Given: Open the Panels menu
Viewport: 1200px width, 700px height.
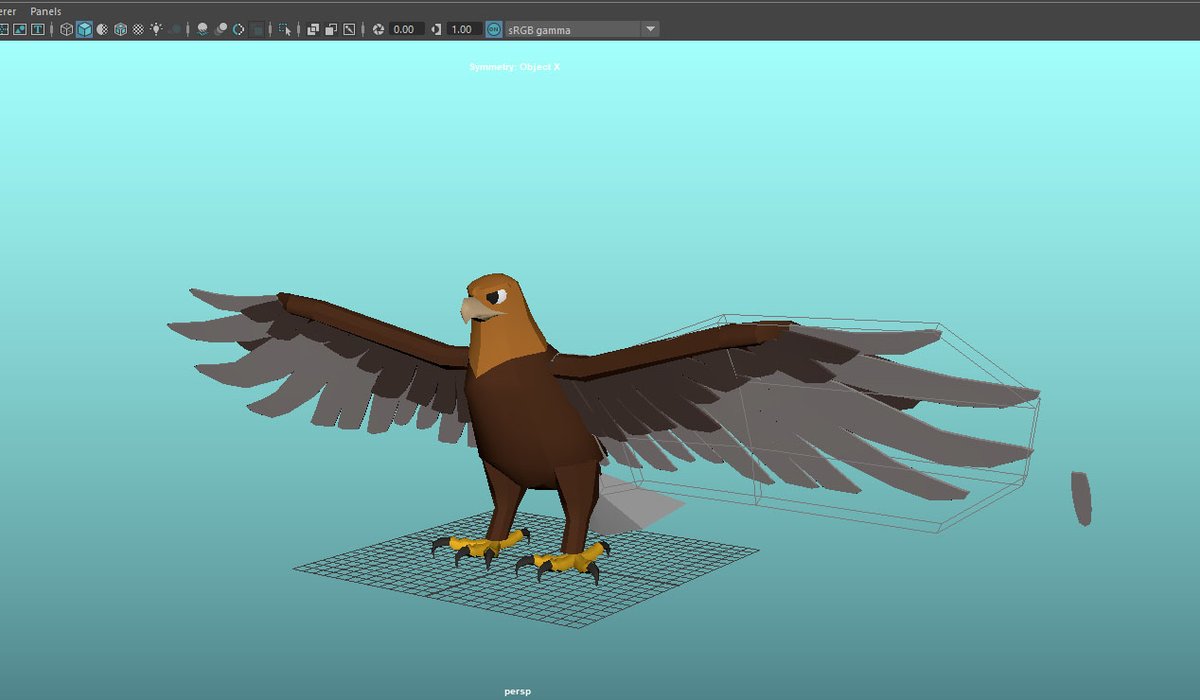Looking at the screenshot, I should tap(45, 11).
